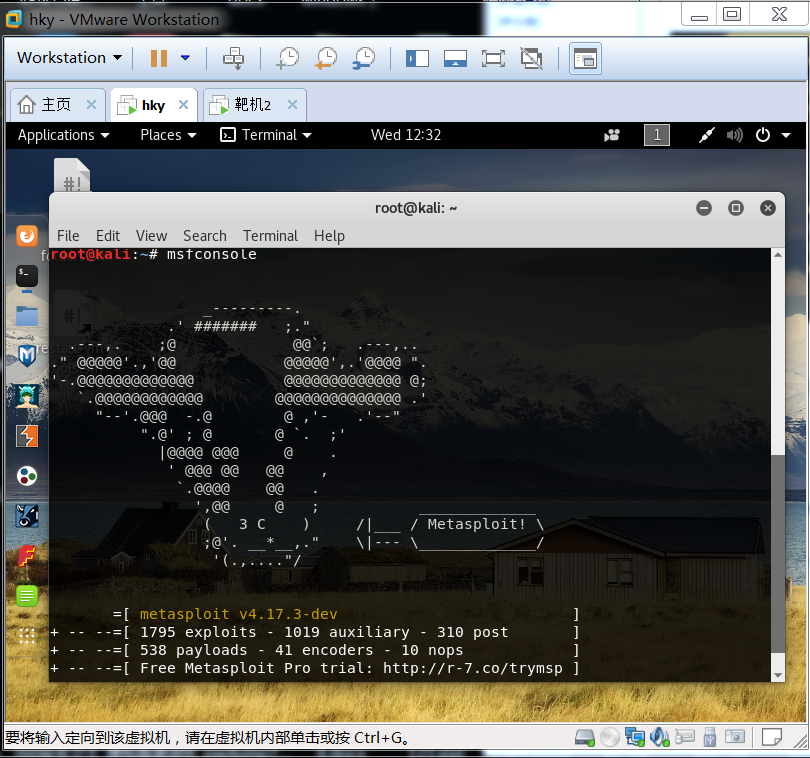Toggle the library sidebar view
Viewport: 810px width, 758px height.
(x=417, y=58)
